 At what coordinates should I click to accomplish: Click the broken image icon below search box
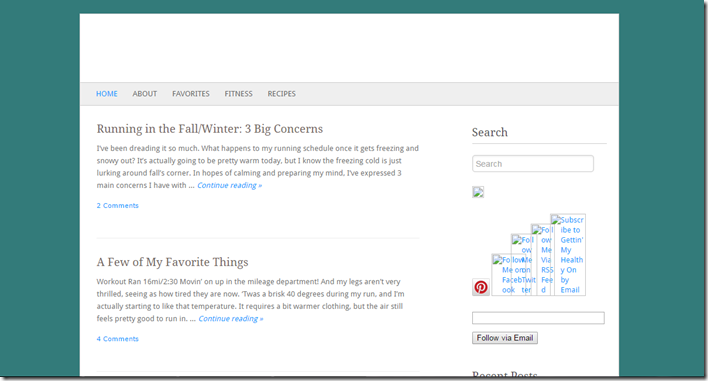pyautogui.click(x=478, y=192)
